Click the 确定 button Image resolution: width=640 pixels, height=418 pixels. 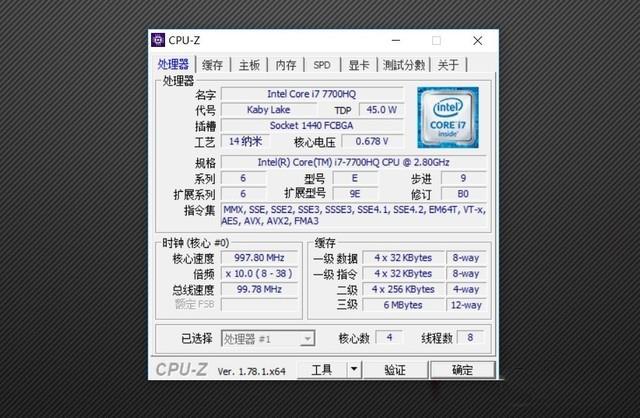point(462,369)
